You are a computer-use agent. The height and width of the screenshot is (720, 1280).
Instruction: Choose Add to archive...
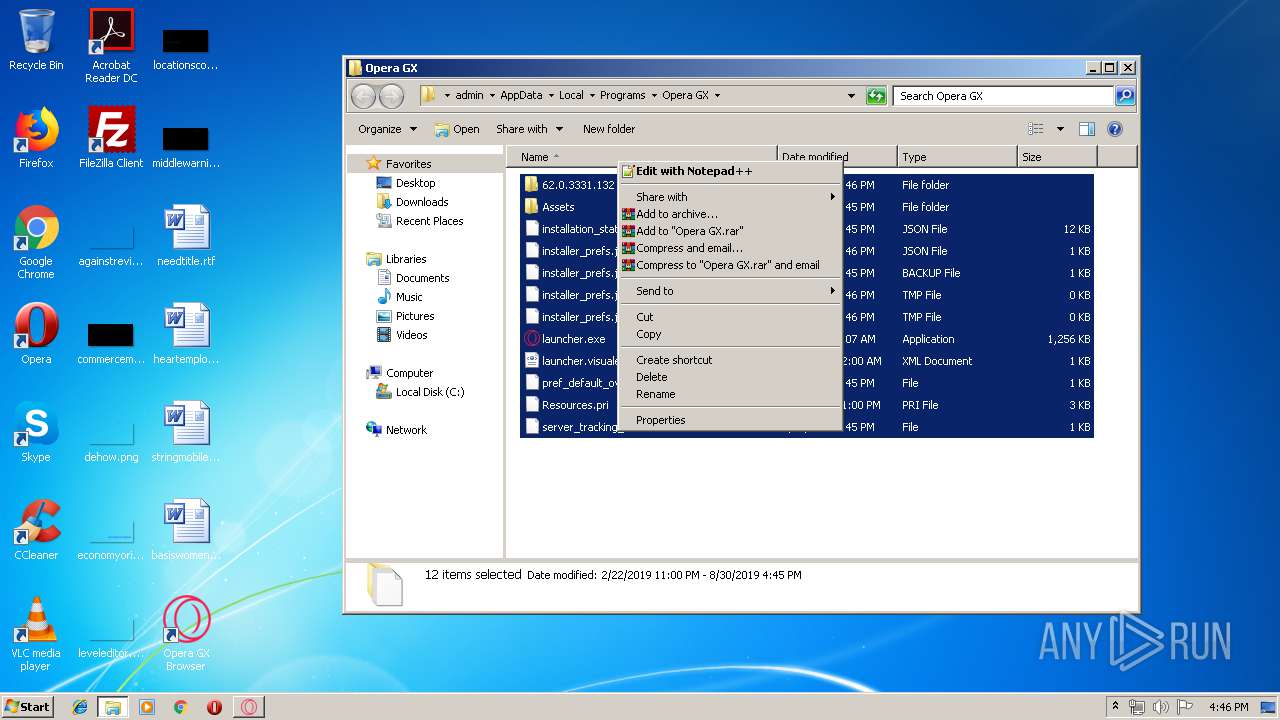[728, 214]
